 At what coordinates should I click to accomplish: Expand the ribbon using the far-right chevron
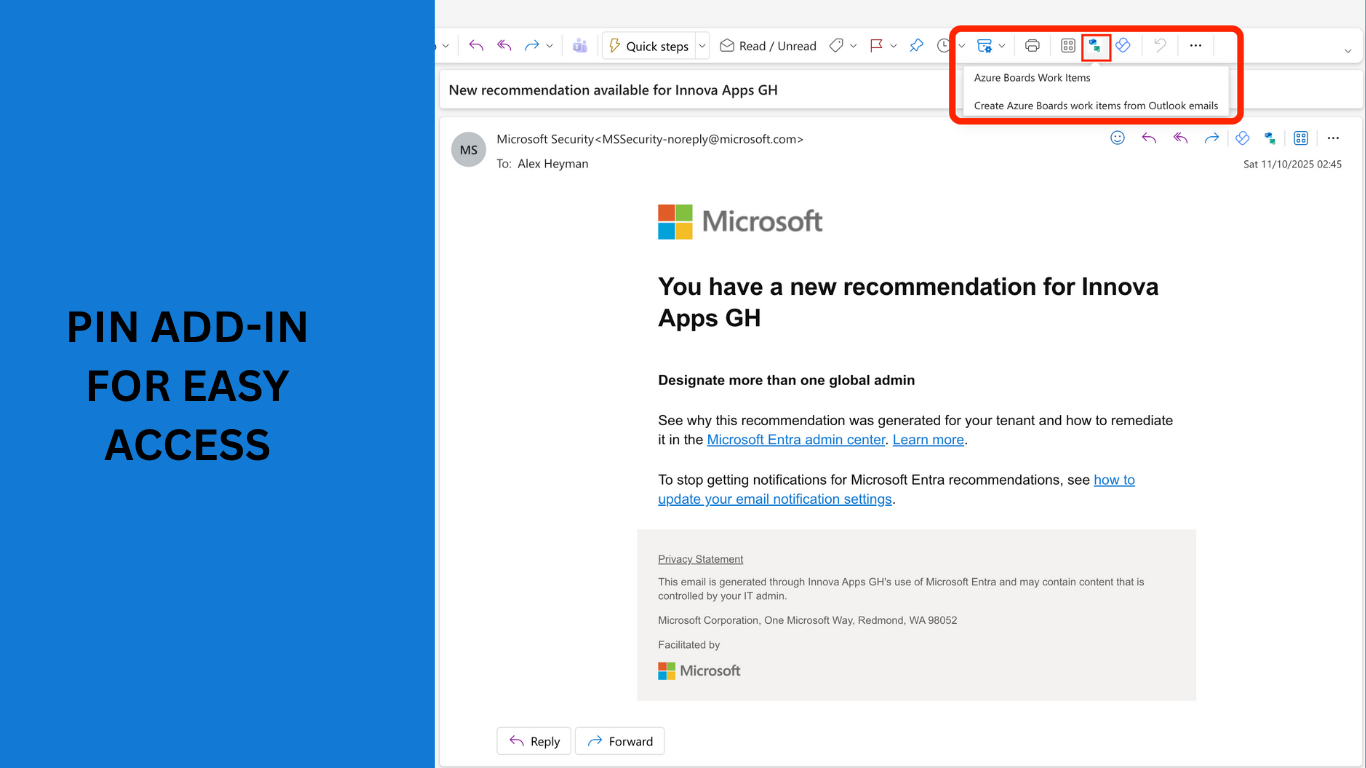point(1348,50)
